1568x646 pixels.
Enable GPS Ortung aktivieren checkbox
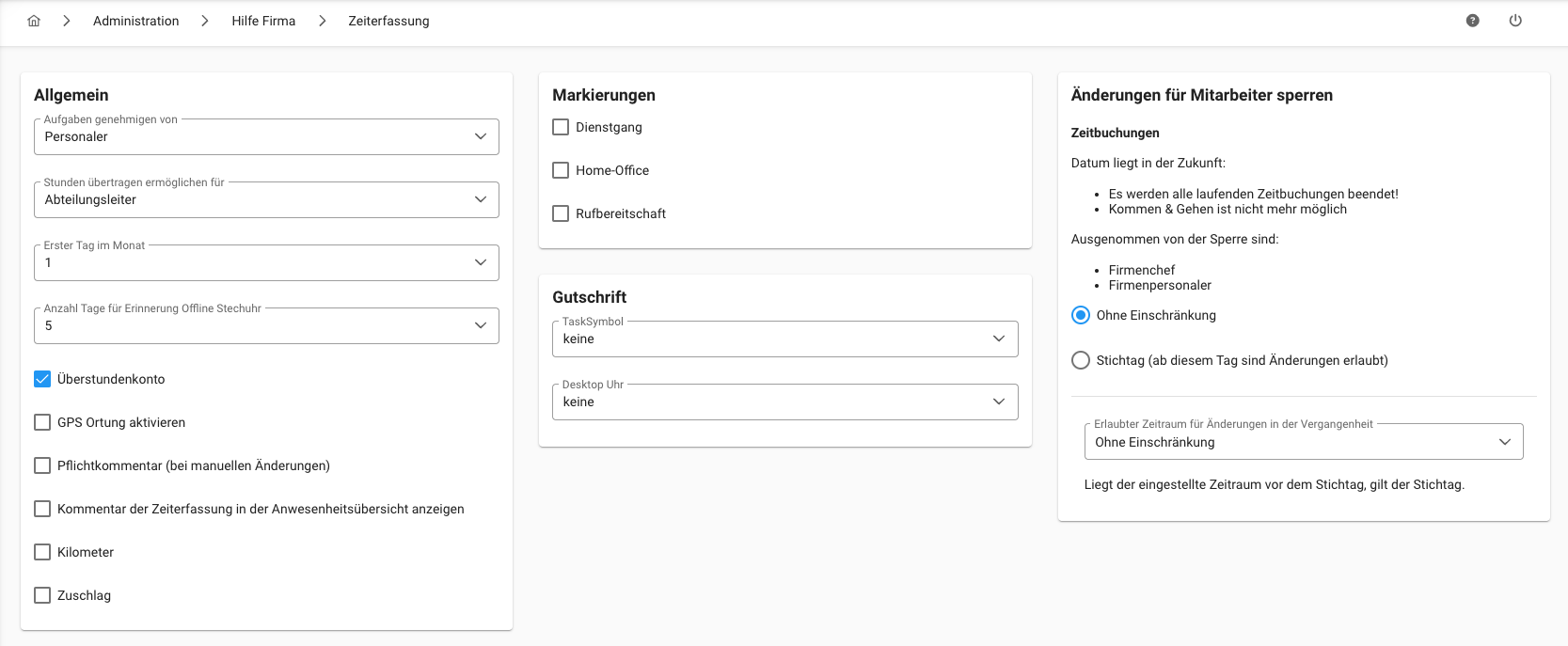(42, 422)
